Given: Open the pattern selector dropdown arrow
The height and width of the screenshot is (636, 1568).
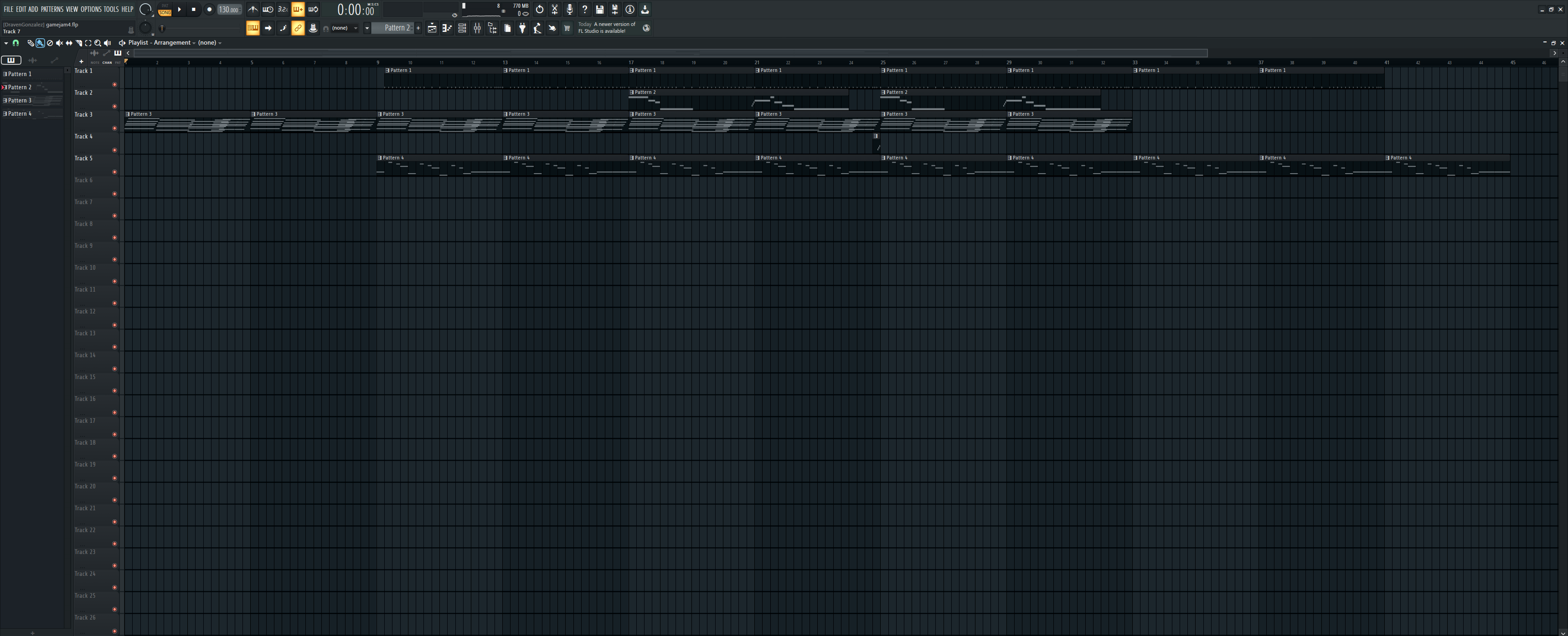Looking at the screenshot, I should point(367,28).
